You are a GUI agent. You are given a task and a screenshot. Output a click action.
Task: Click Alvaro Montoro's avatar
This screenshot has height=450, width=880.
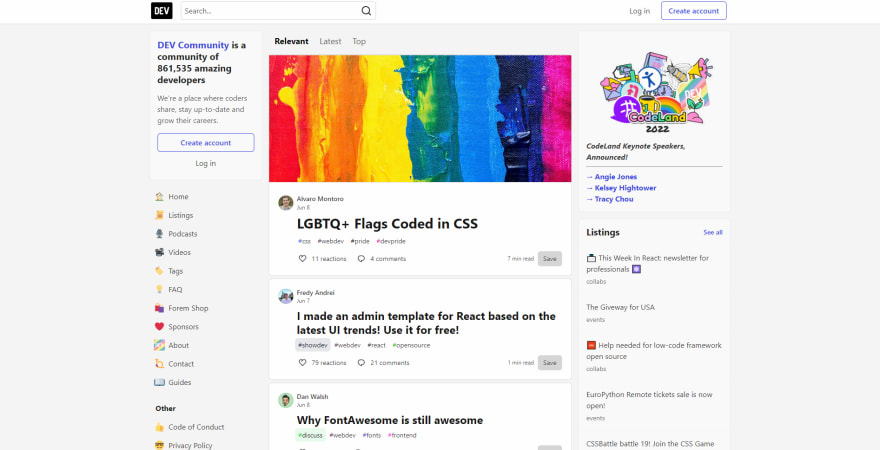[286, 203]
